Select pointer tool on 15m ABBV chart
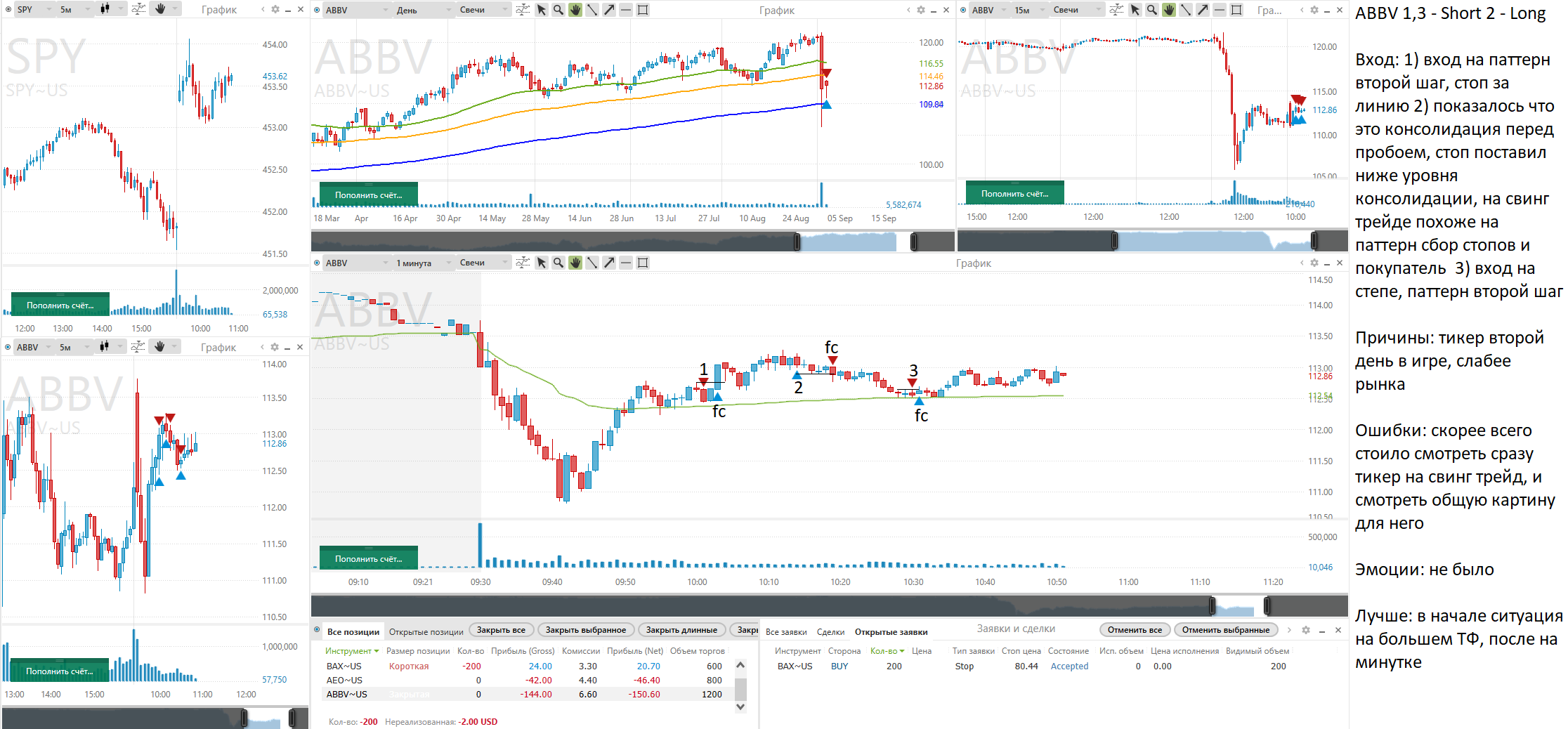The image size is (1568, 729). [1135, 10]
